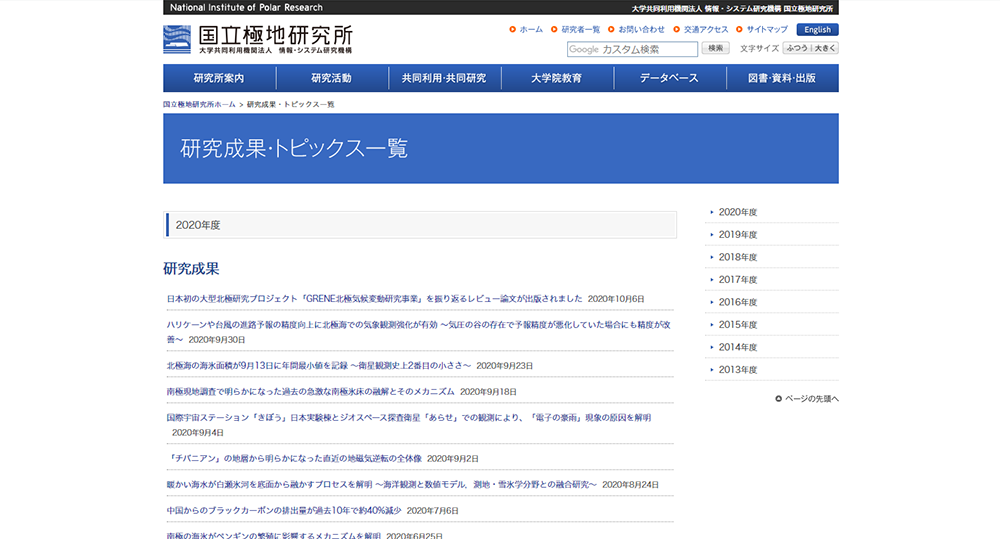Expand the 2019年度 archive in the sidebar
The width and height of the screenshot is (1000, 539).
[738, 235]
